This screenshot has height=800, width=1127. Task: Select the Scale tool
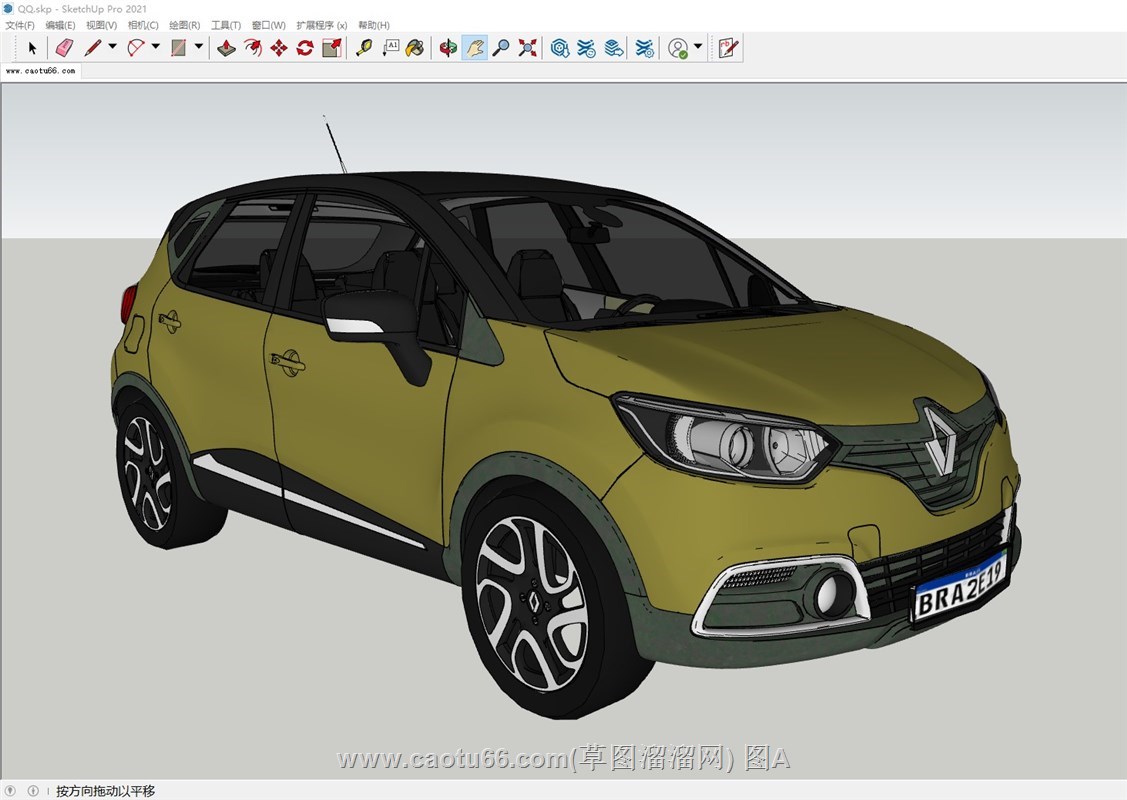pos(331,48)
